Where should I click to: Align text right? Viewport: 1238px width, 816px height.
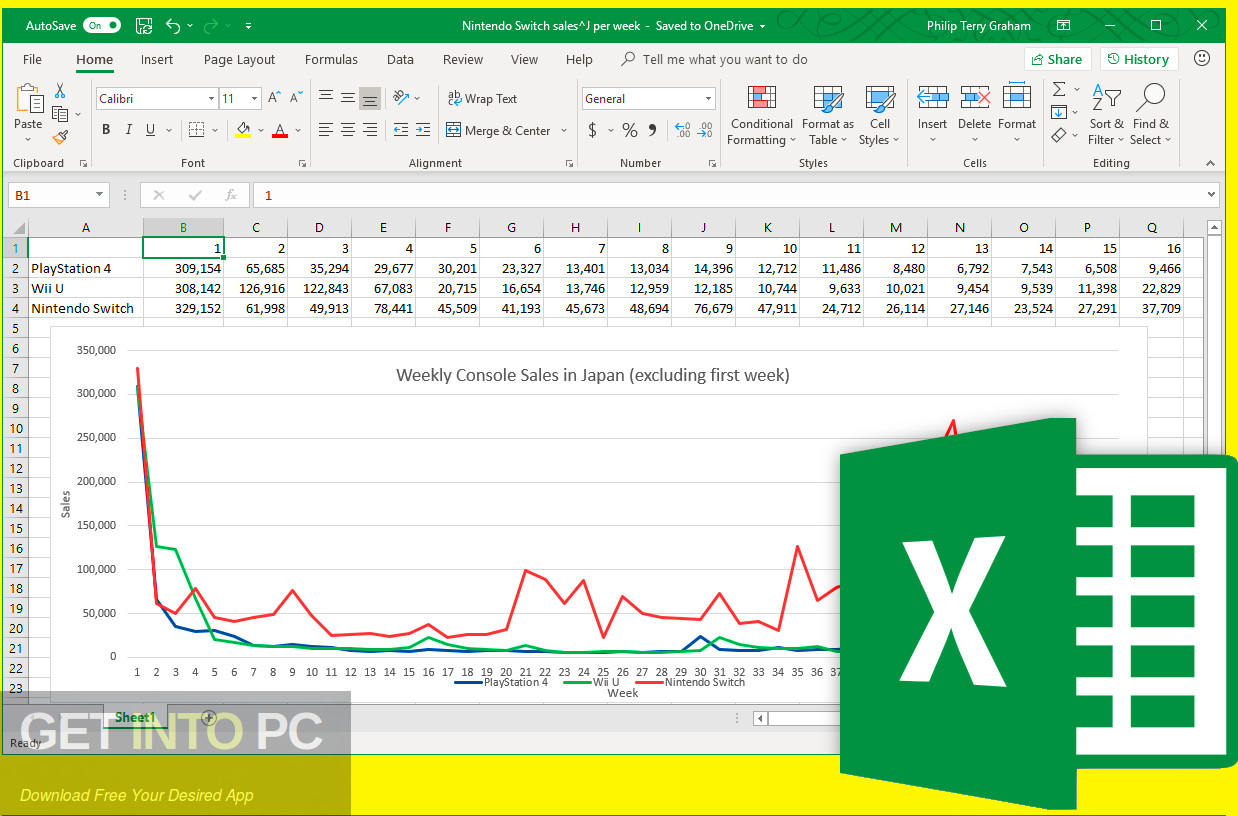coord(370,130)
